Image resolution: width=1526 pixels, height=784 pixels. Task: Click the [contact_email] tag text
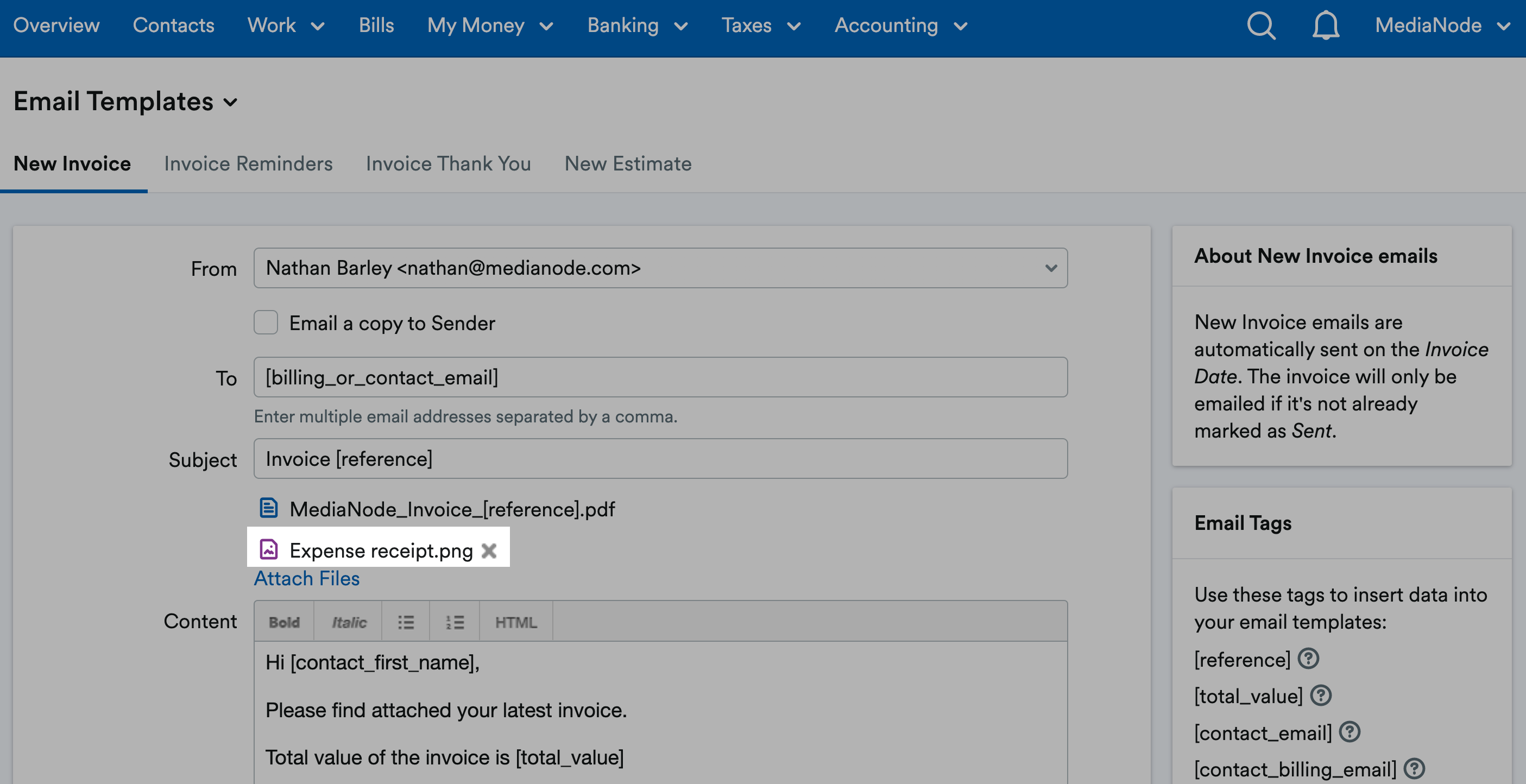pos(1263,732)
